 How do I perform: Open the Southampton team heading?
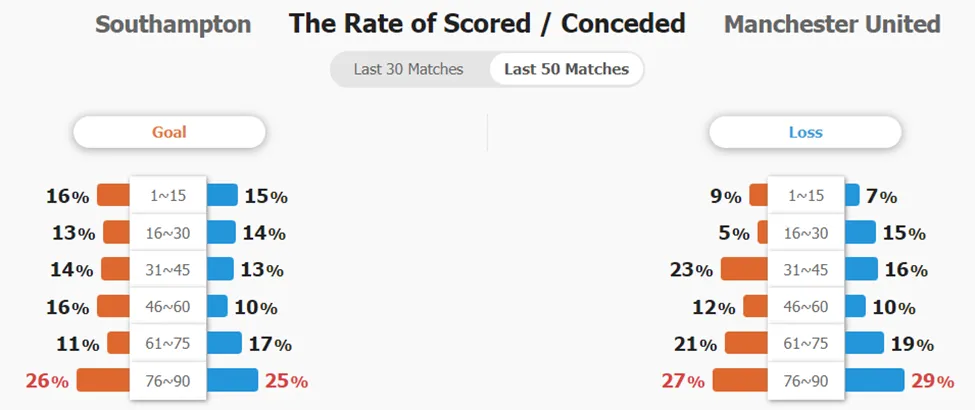(x=173, y=25)
